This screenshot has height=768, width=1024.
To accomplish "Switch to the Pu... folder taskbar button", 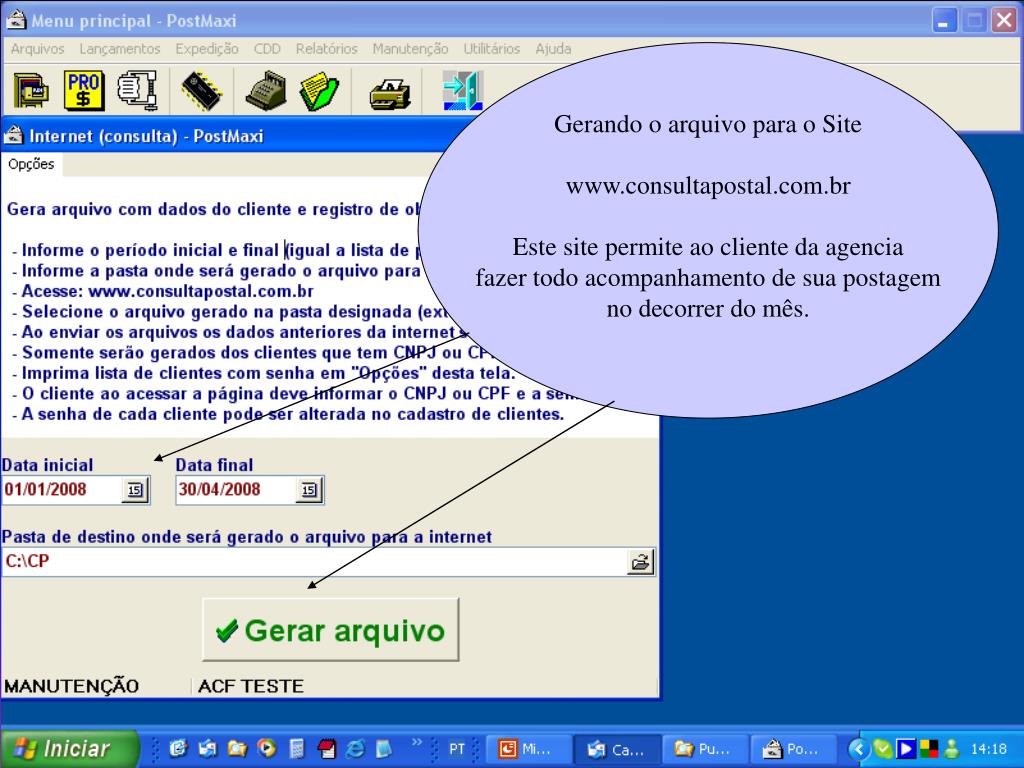I will (x=704, y=749).
